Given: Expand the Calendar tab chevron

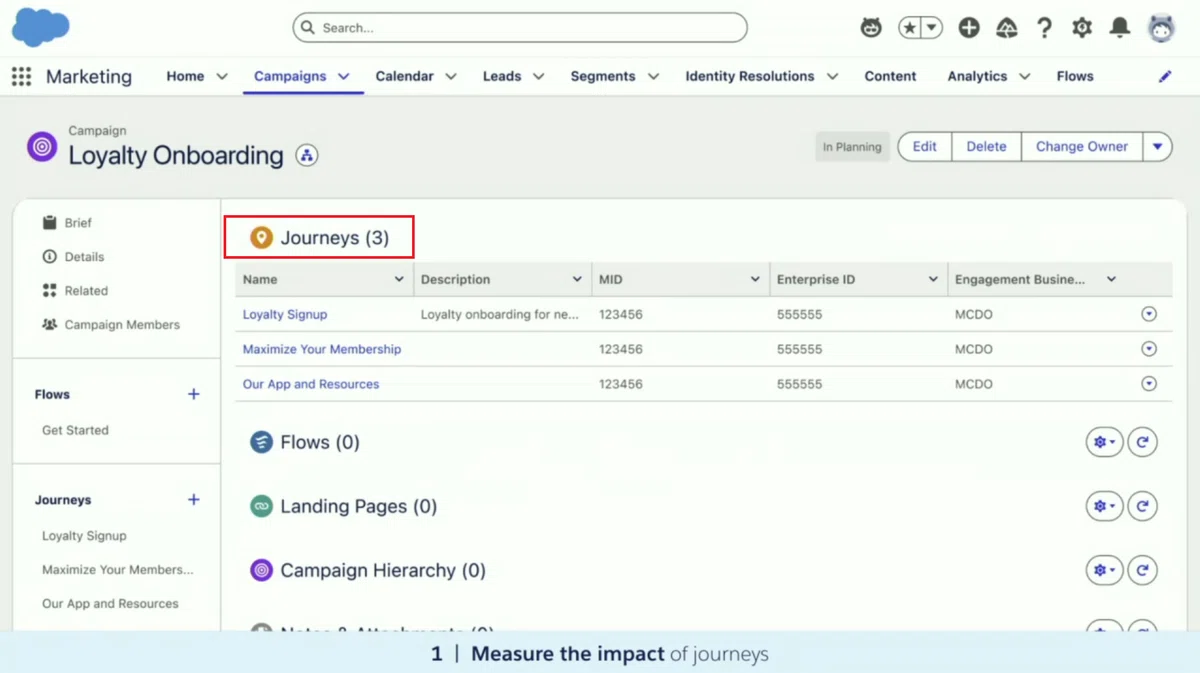Looking at the screenshot, I should click(451, 76).
